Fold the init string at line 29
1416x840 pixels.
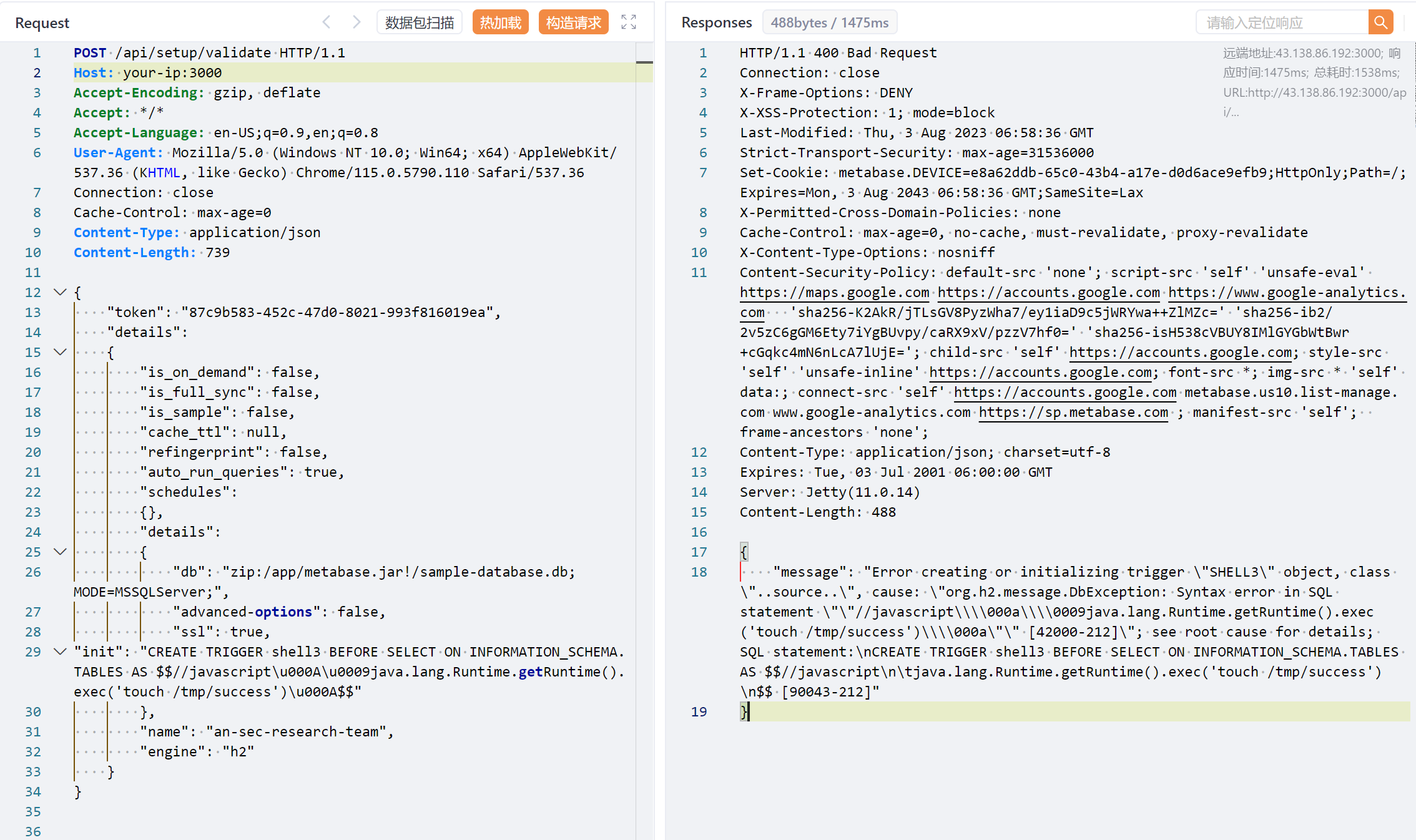click(x=61, y=652)
